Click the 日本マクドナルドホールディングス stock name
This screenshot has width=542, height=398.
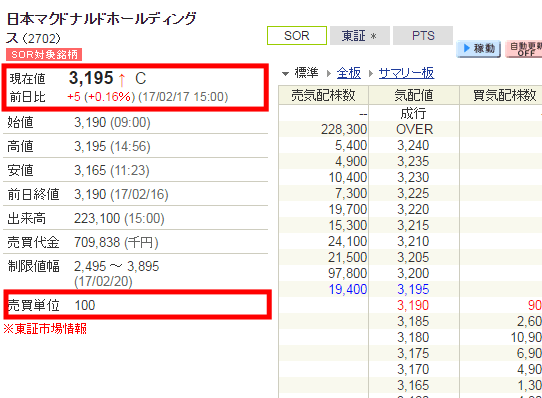[x=101, y=28]
